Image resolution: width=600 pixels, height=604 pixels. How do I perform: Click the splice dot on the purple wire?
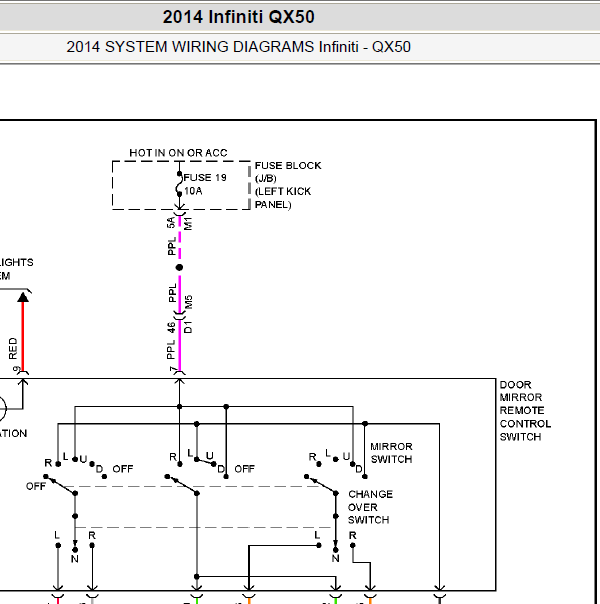point(179,267)
